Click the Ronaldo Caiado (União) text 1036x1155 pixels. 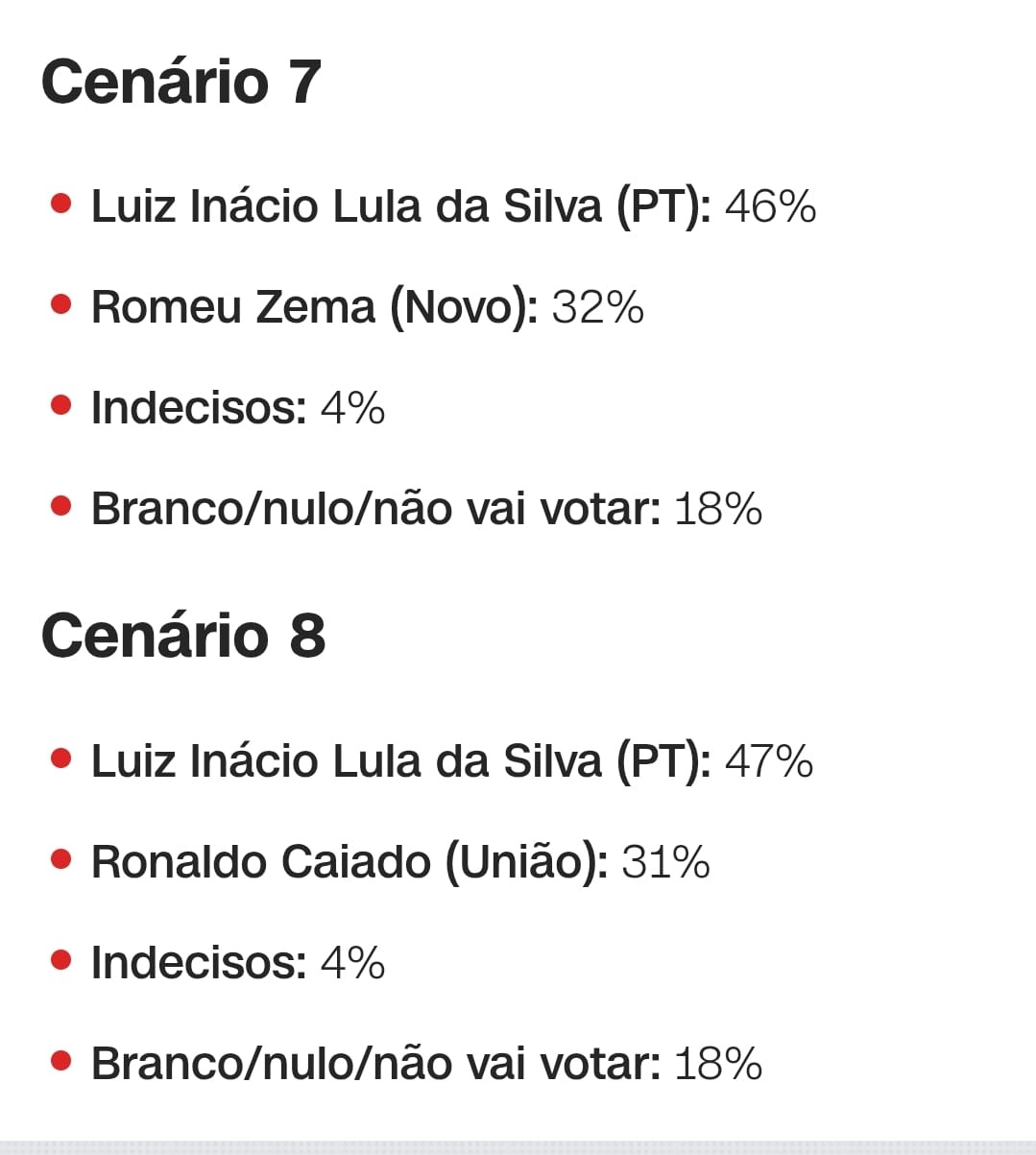tap(349, 862)
